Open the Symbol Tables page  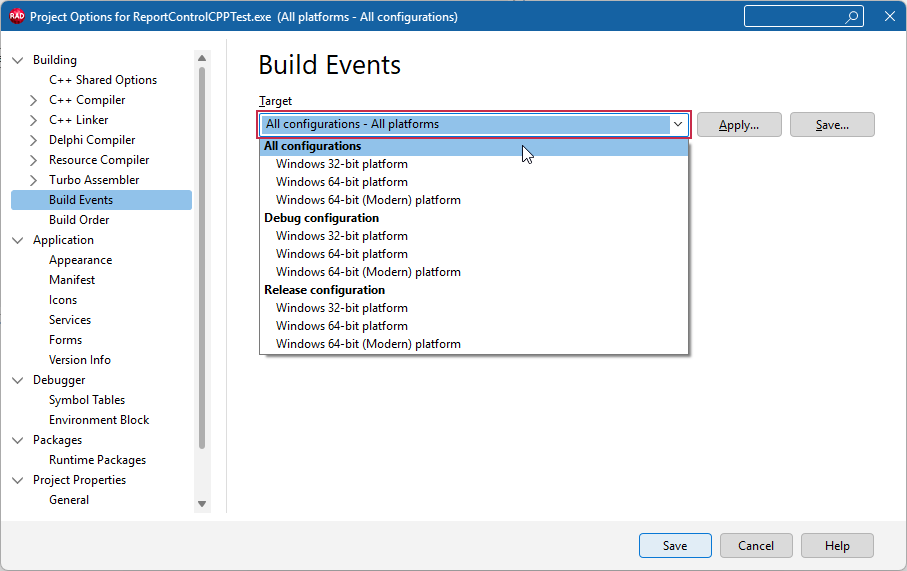(x=87, y=400)
